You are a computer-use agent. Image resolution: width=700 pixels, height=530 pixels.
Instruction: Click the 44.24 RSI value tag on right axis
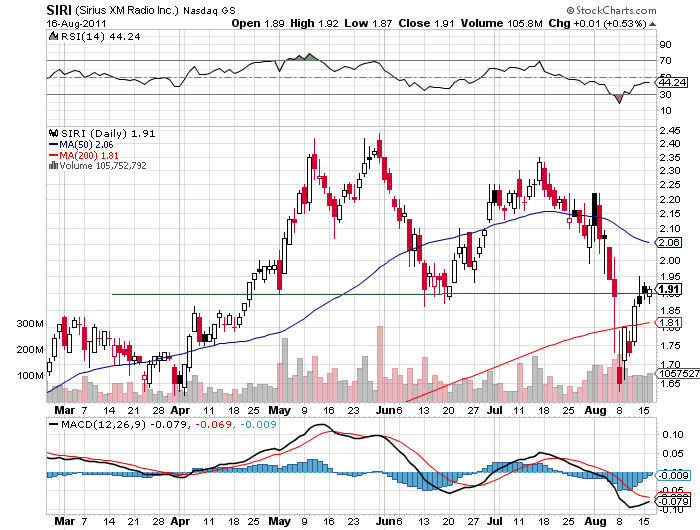pyautogui.click(x=671, y=83)
